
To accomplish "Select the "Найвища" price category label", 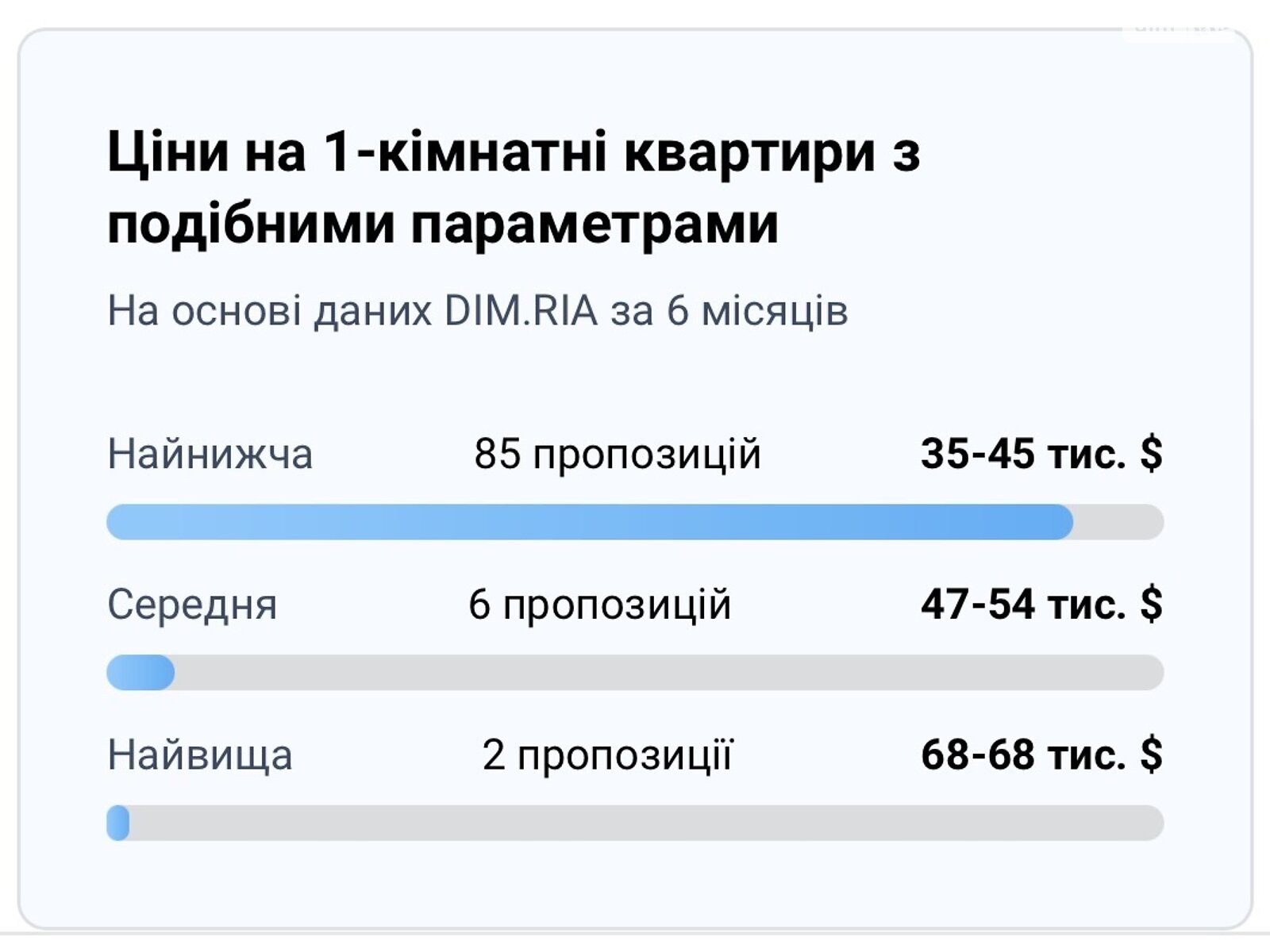I will point(199,754).
